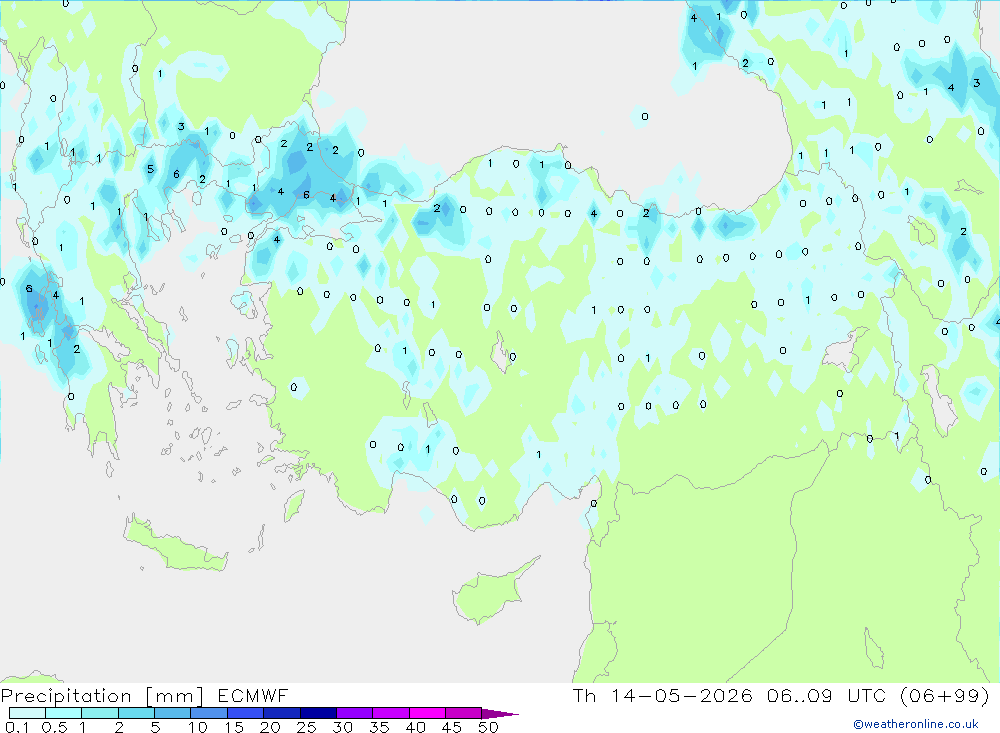Pick the 10 to 15 mm legend swatch
Screen dimensions: 1000x733
point(209,713)
